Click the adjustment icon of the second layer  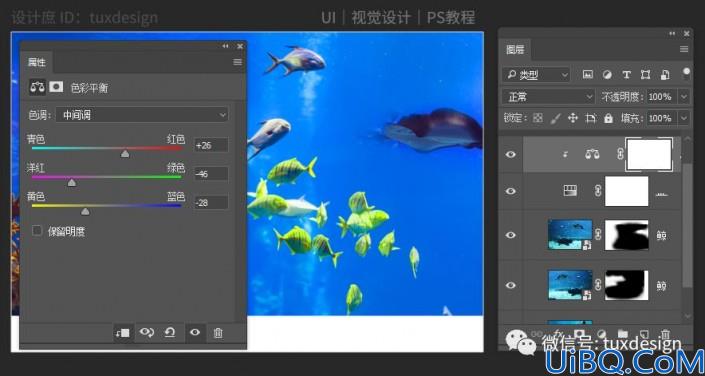click(570, 191)
